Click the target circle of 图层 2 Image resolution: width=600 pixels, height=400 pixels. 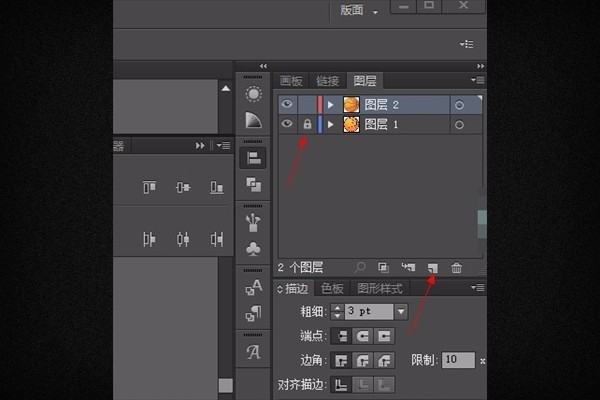pos(459,105)
